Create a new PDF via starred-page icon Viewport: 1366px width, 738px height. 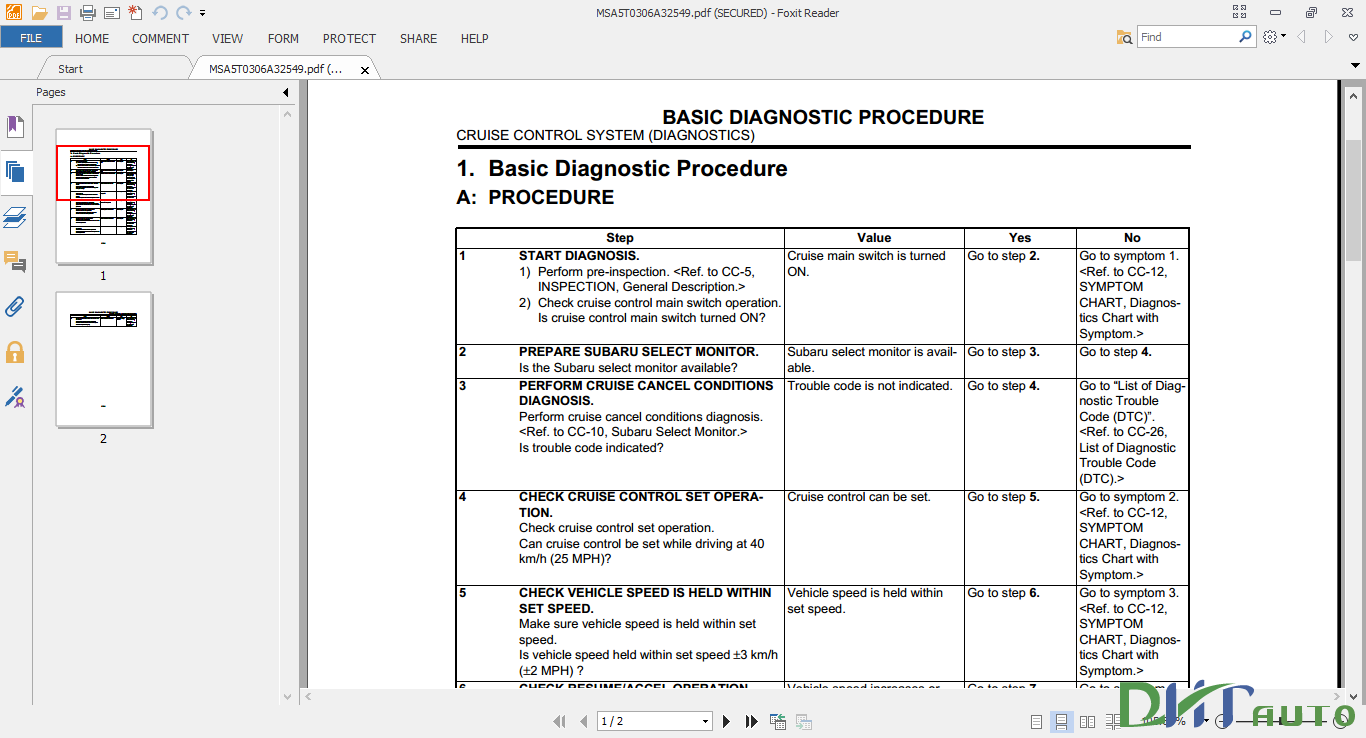[135, 13]
